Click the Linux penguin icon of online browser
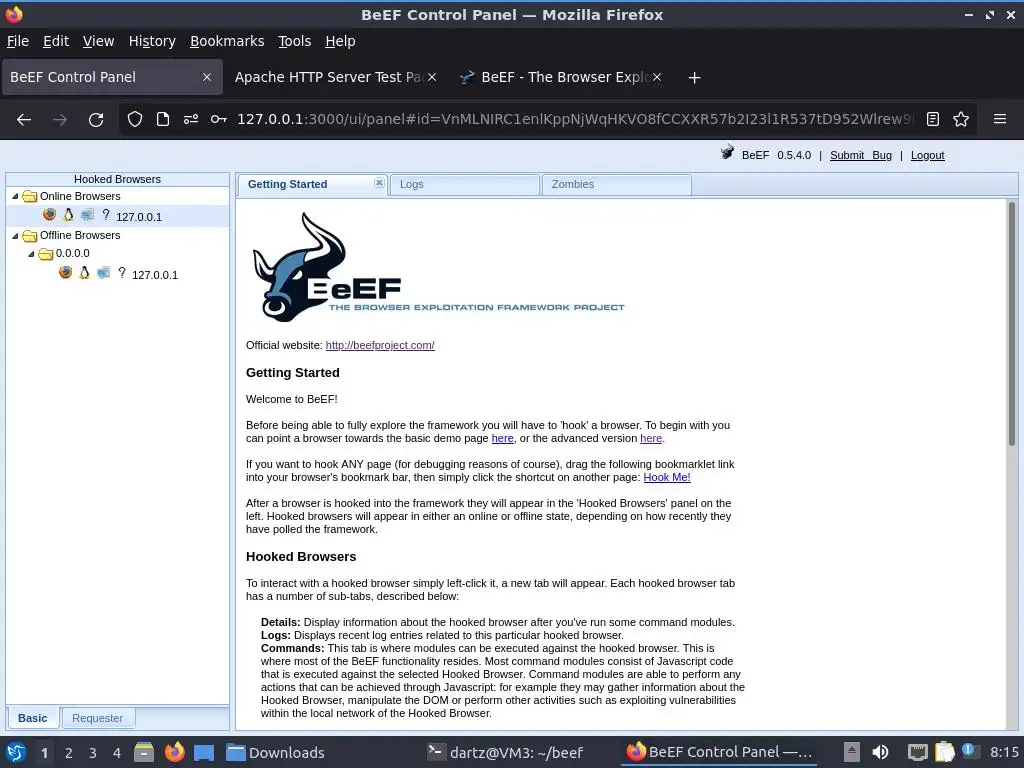 (x=69, y=214)
